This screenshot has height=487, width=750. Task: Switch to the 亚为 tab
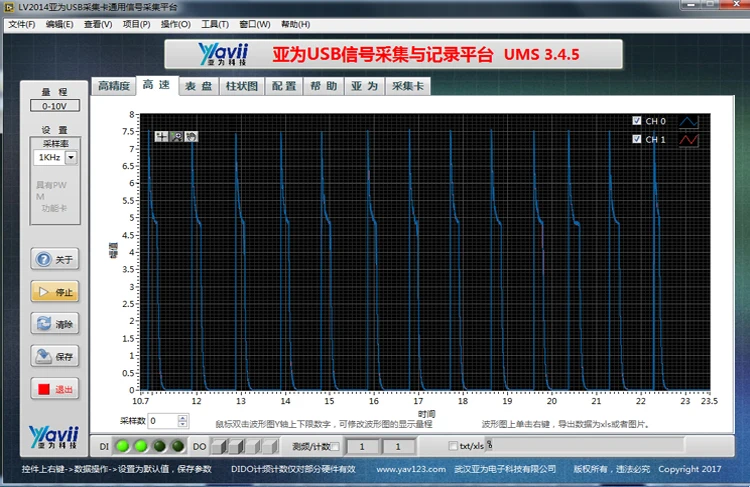pyautogui.click(x=364, y=86)
